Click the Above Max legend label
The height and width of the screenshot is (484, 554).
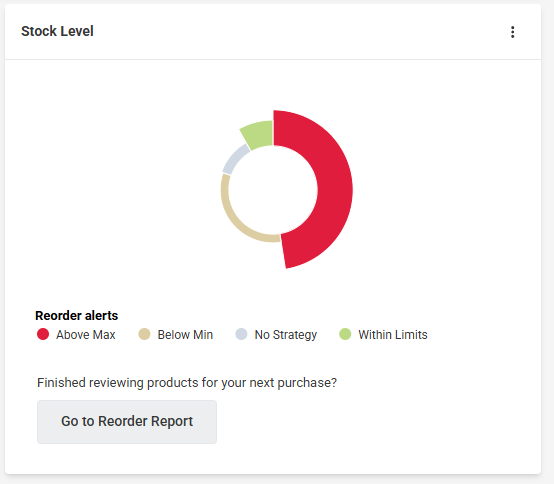pyautogui.click(x=86, y=335)
